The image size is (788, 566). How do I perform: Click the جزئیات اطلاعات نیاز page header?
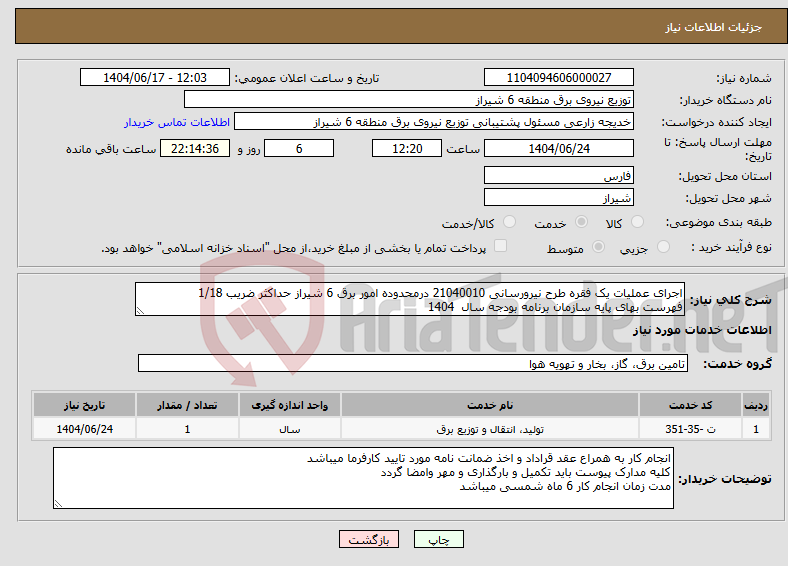coord(713,27)
